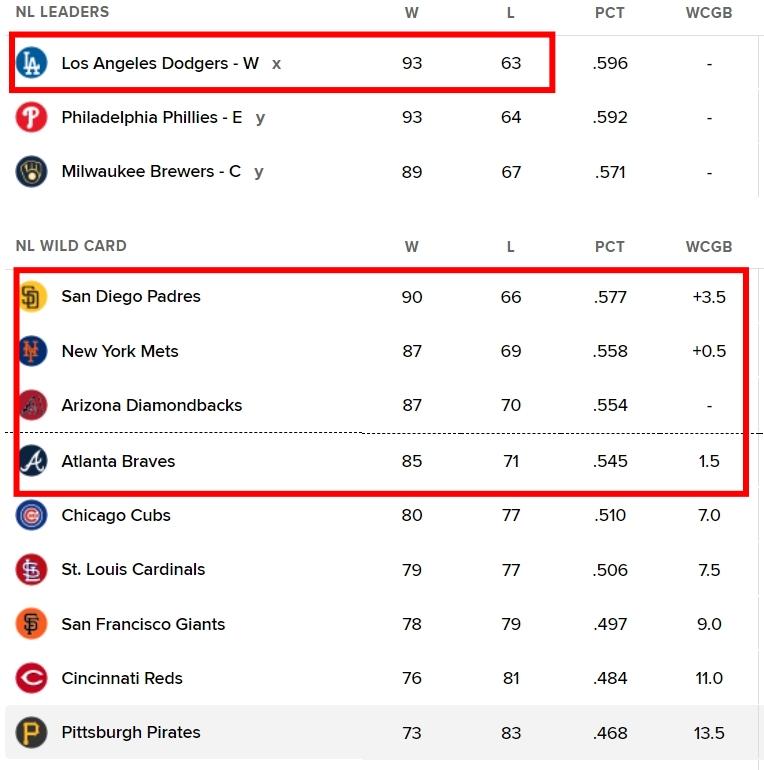
Task: Click the W column header in NL Wild Card
Action: click(x=412, y=246)
